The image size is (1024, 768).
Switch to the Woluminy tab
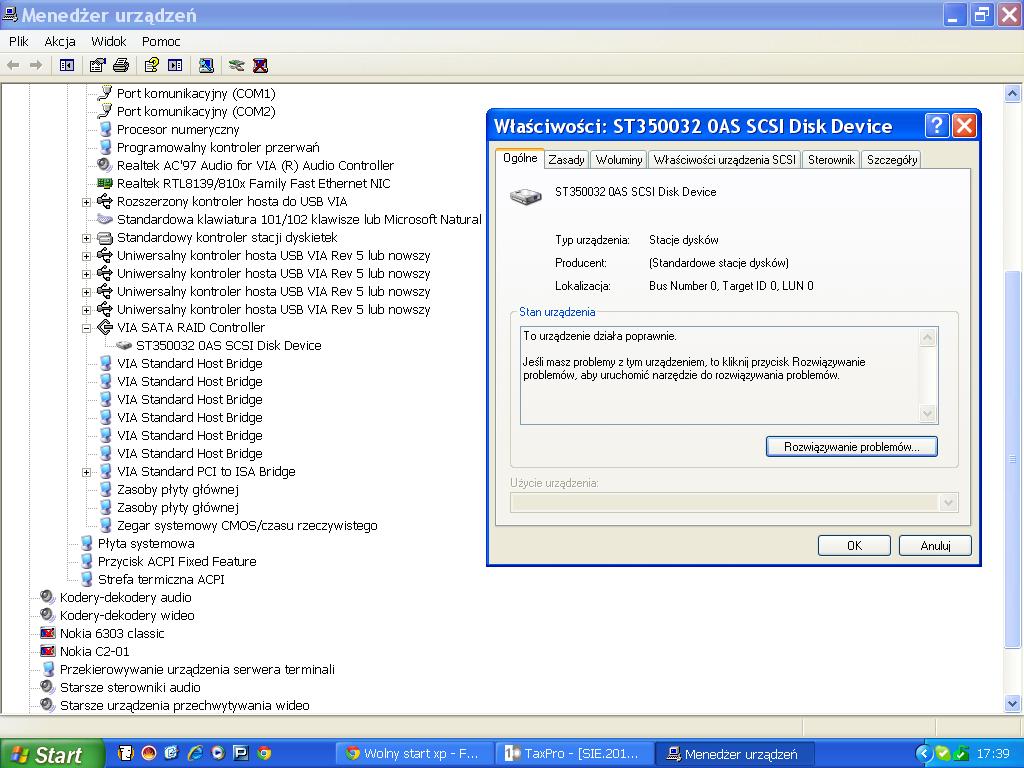tap(619, 159)
